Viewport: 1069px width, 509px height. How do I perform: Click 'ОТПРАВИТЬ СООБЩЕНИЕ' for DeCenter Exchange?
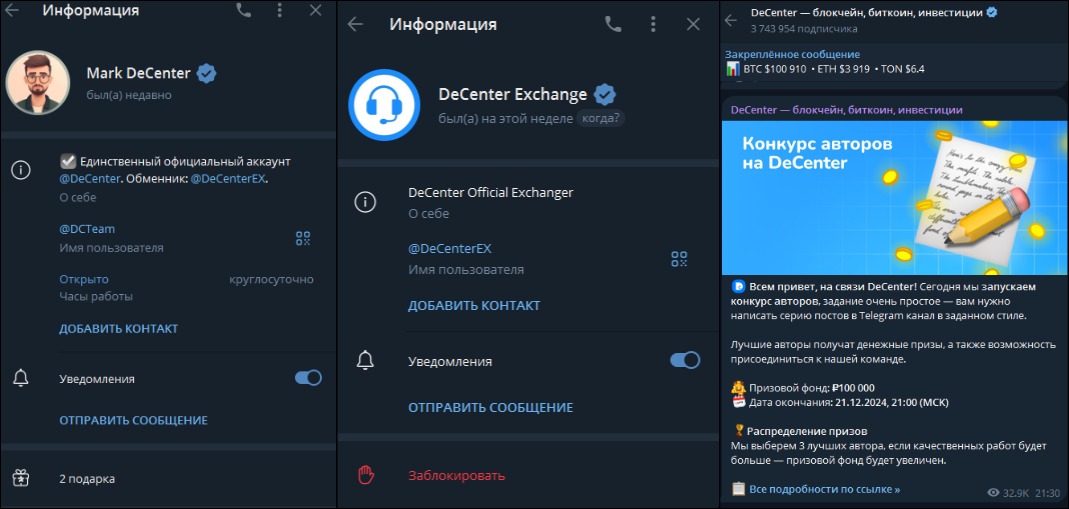pos(490,407)
